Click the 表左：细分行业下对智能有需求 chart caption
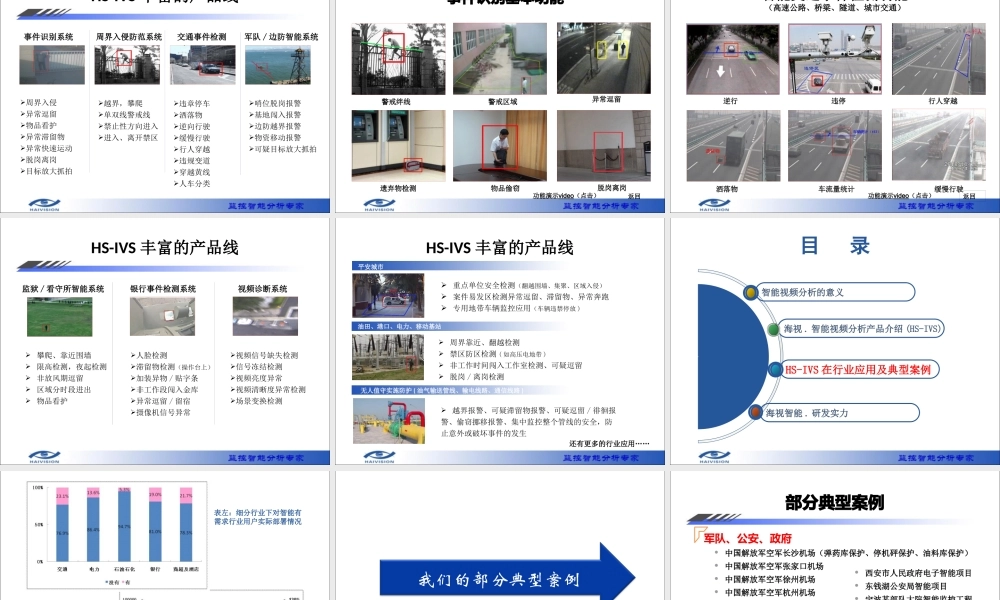The width and height of the screenshot is (1000, 600). [x=258, y=517]
